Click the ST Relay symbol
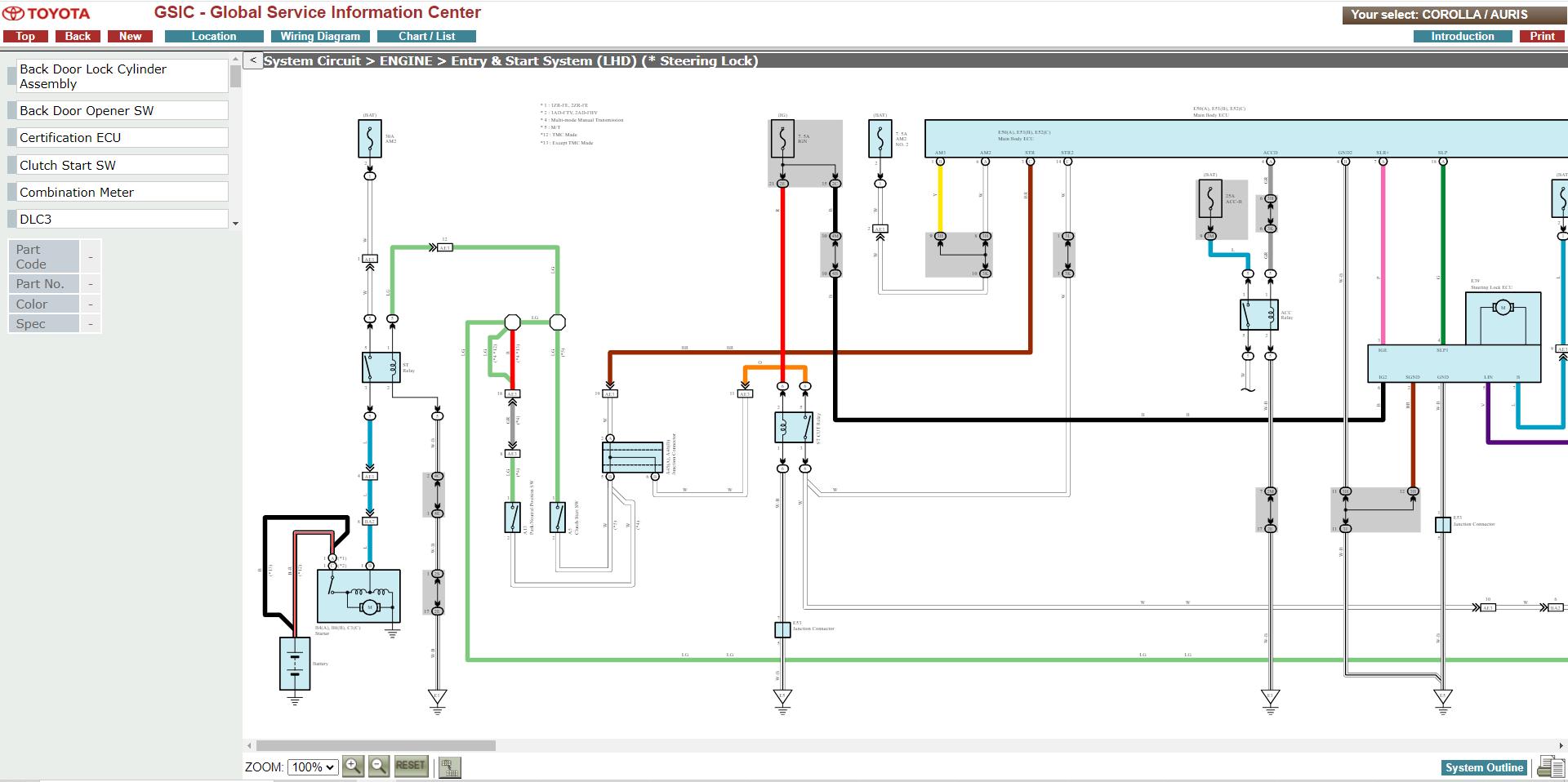The width and height of the screenshot is (1568, 782). 381,367
